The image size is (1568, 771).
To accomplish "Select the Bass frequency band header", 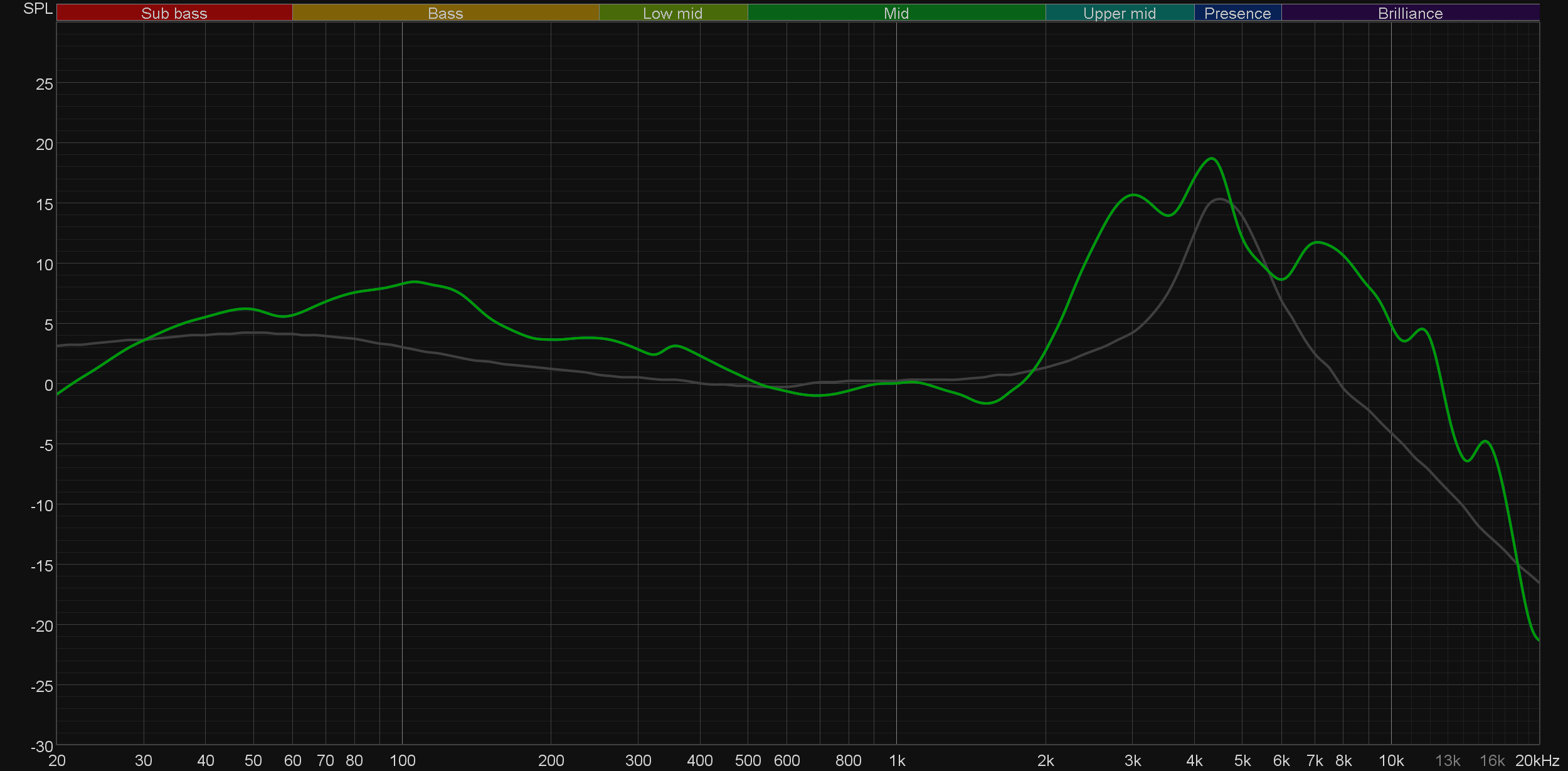I will pyautogui.click(x=445, y=13).
